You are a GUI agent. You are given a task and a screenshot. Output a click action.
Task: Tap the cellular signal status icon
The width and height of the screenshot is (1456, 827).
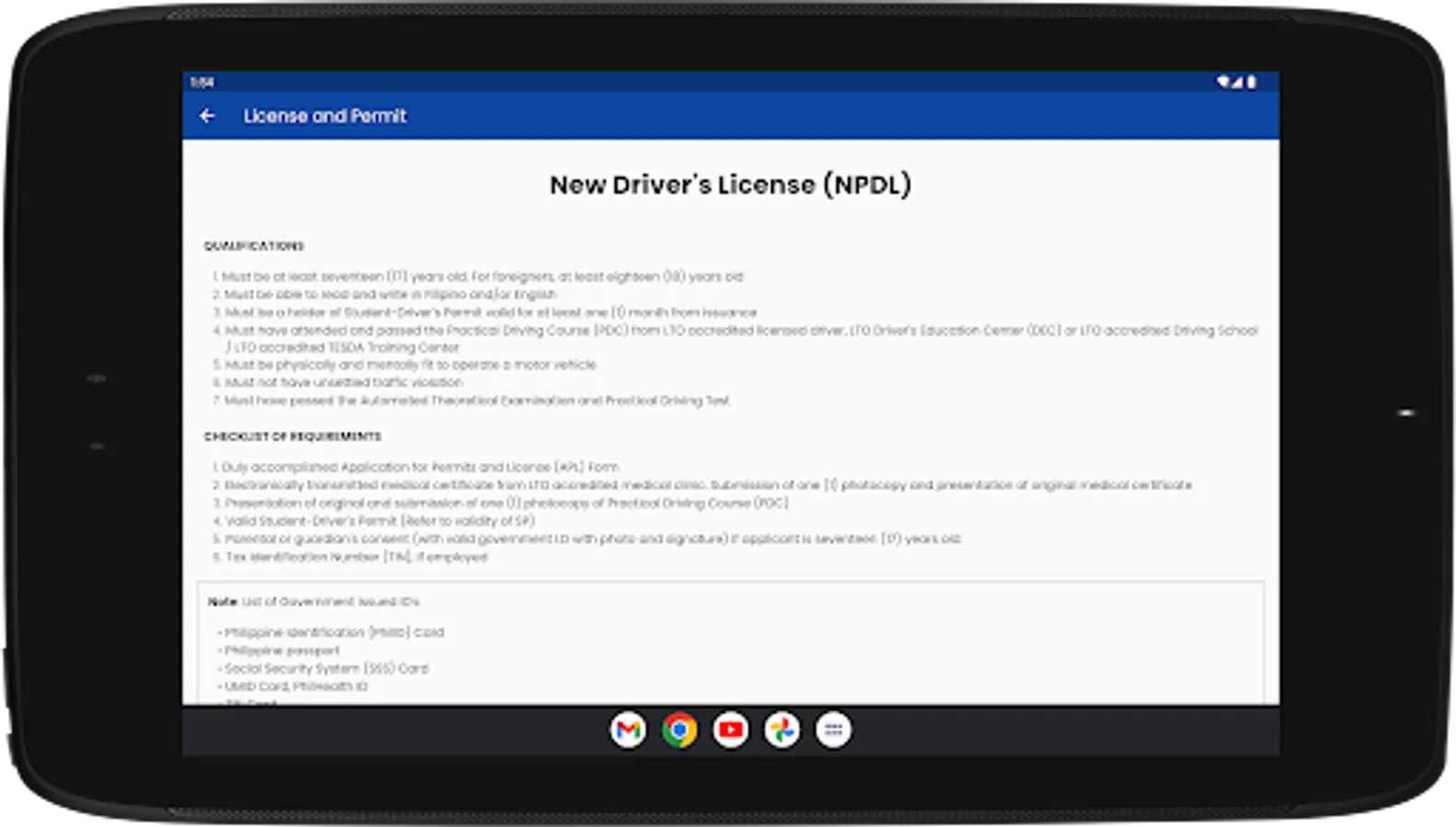1237,82
